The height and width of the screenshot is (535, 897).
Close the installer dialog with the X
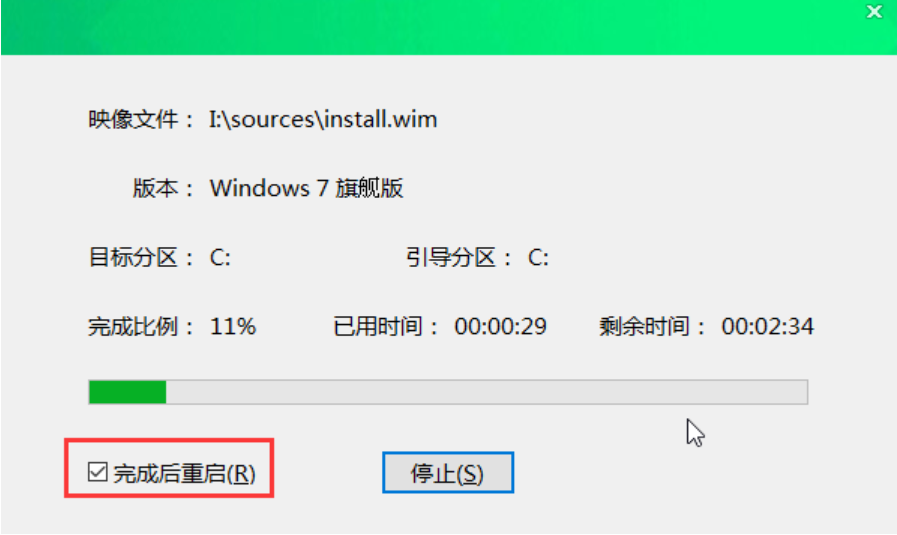[874, 11]
